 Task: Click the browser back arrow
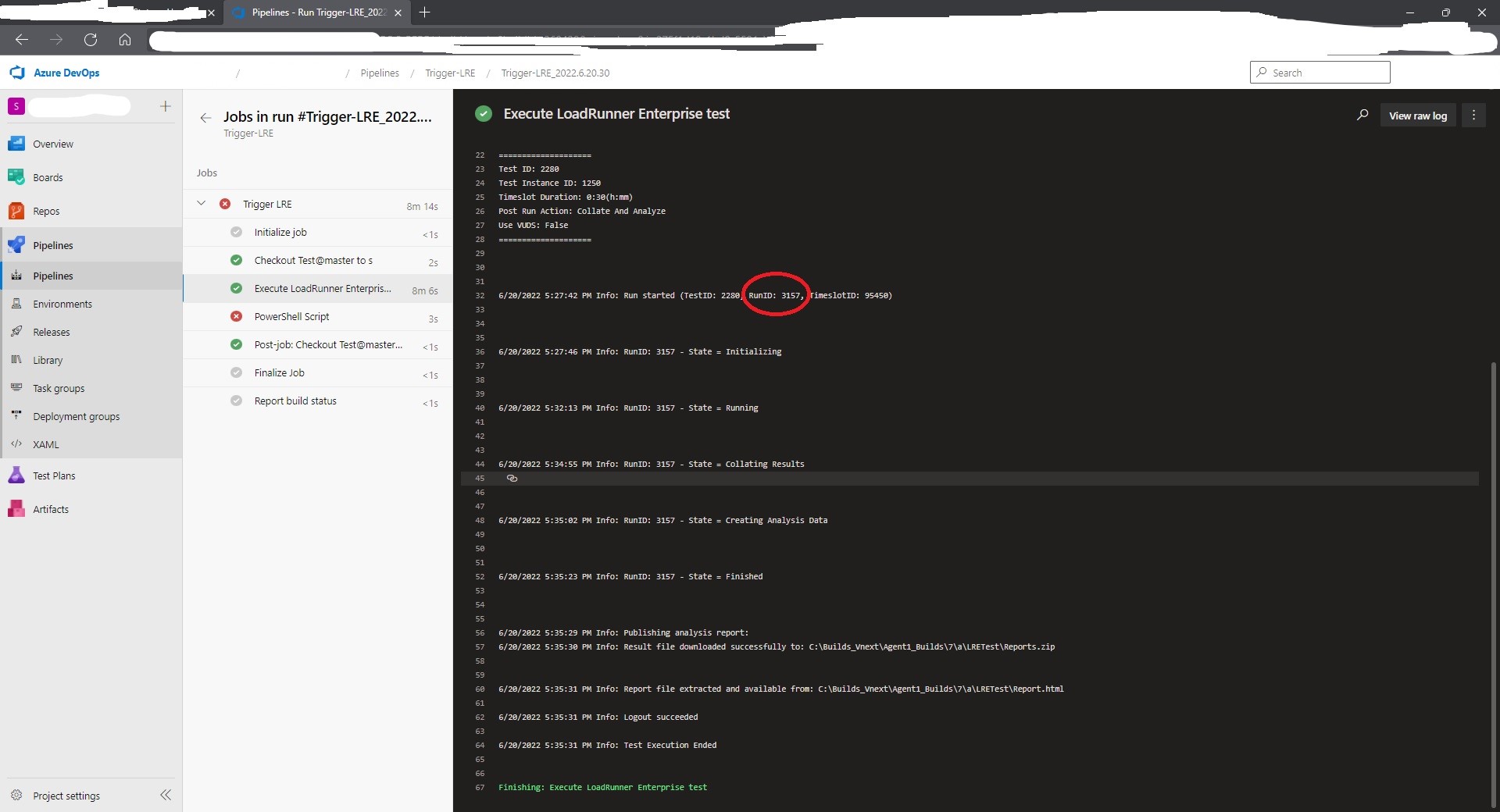click(22, 40)
